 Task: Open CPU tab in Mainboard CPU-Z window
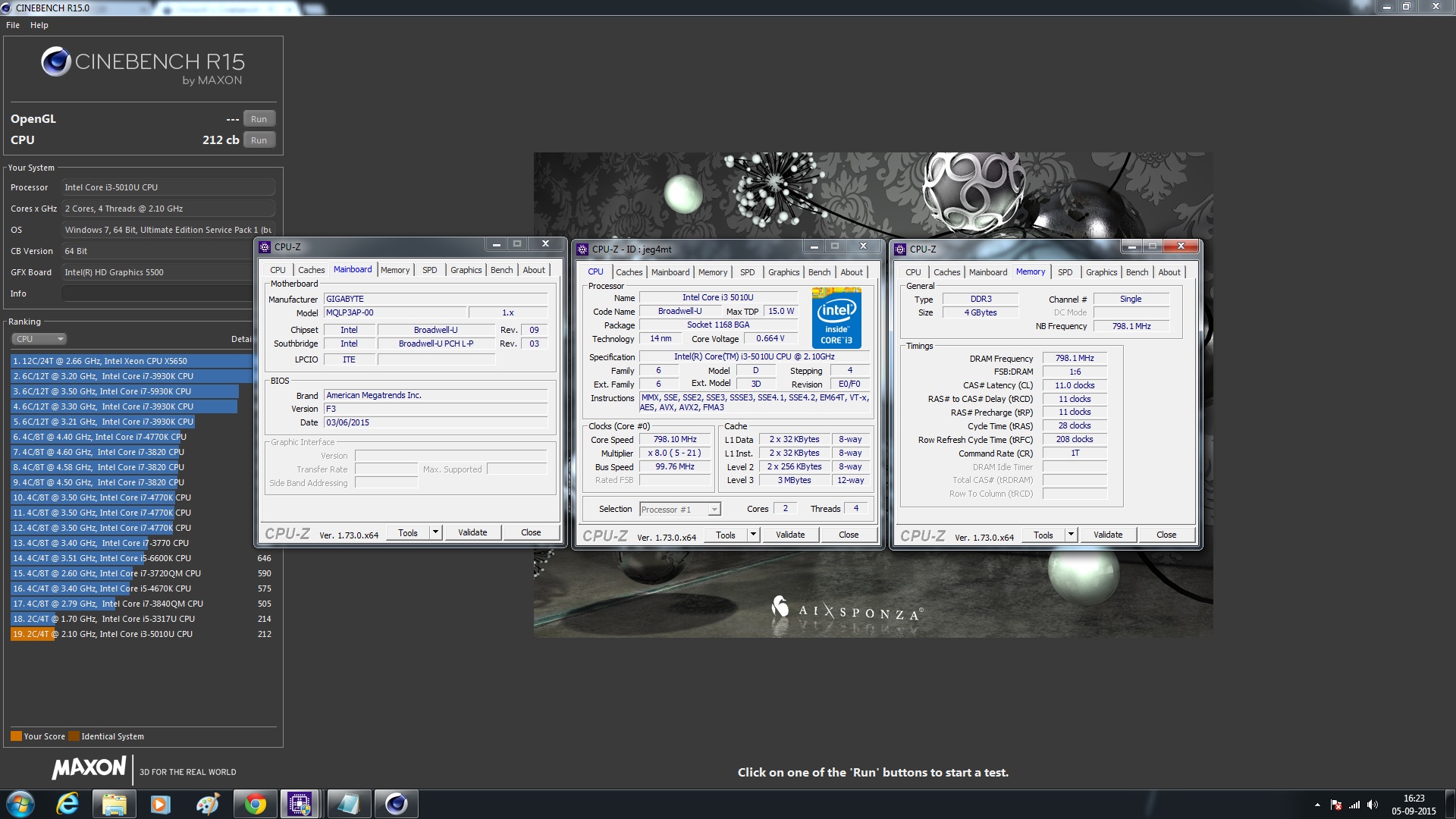[x=278, y=270]
